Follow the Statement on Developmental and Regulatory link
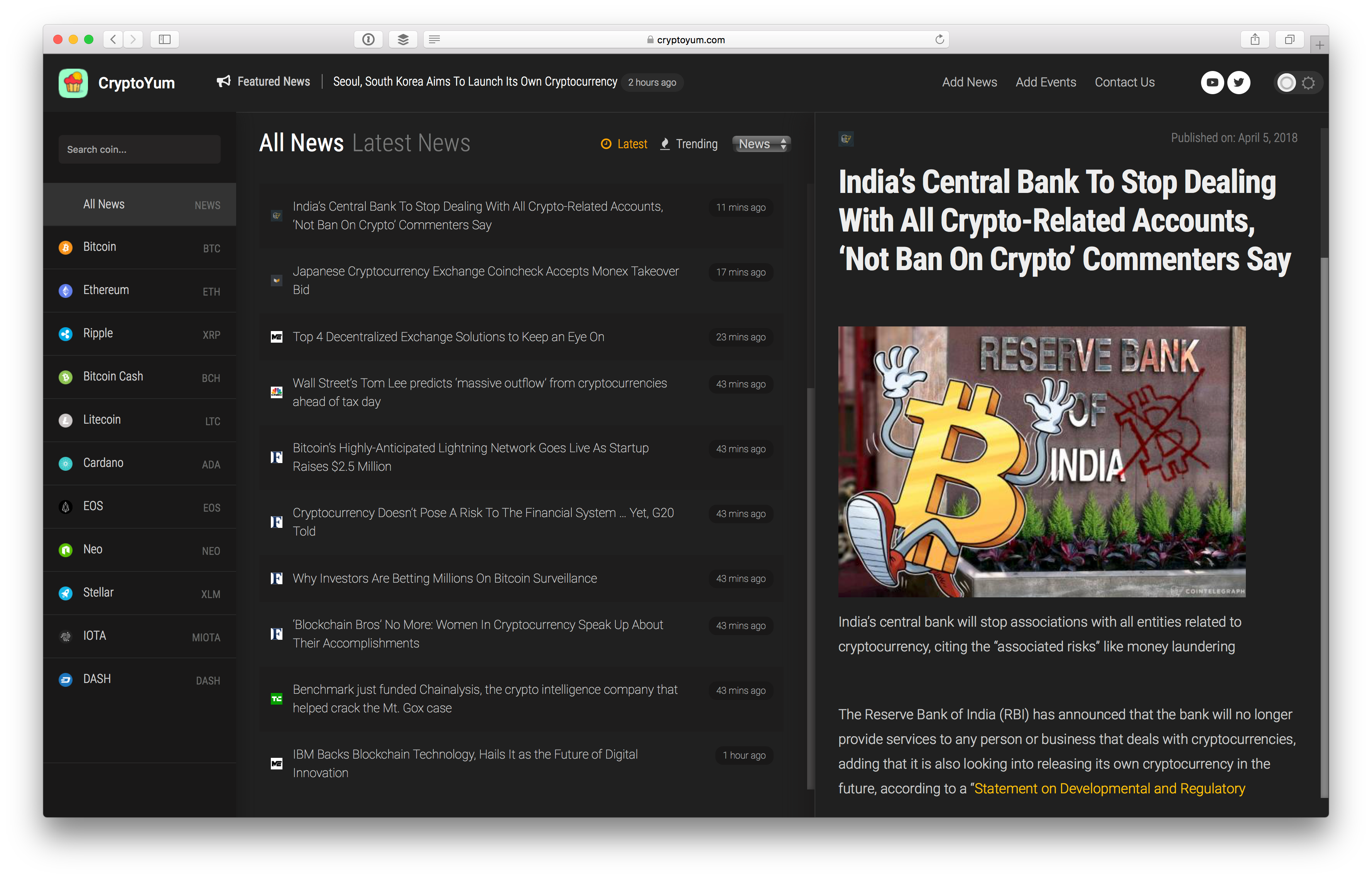 1109,788
